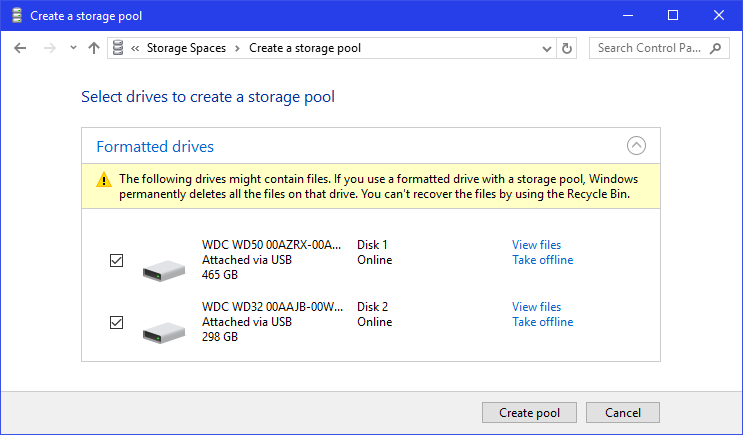Take Disk 1 offline

(x=543, y=260)
